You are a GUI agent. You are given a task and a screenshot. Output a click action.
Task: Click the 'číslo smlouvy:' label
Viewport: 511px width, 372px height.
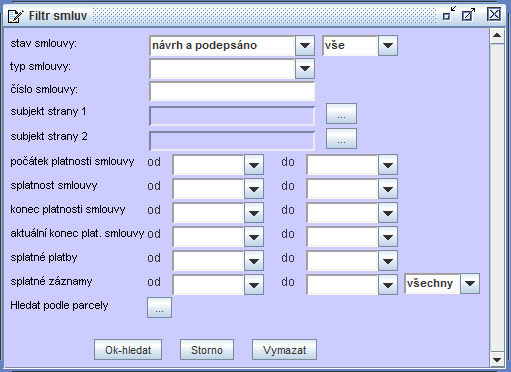44,89
